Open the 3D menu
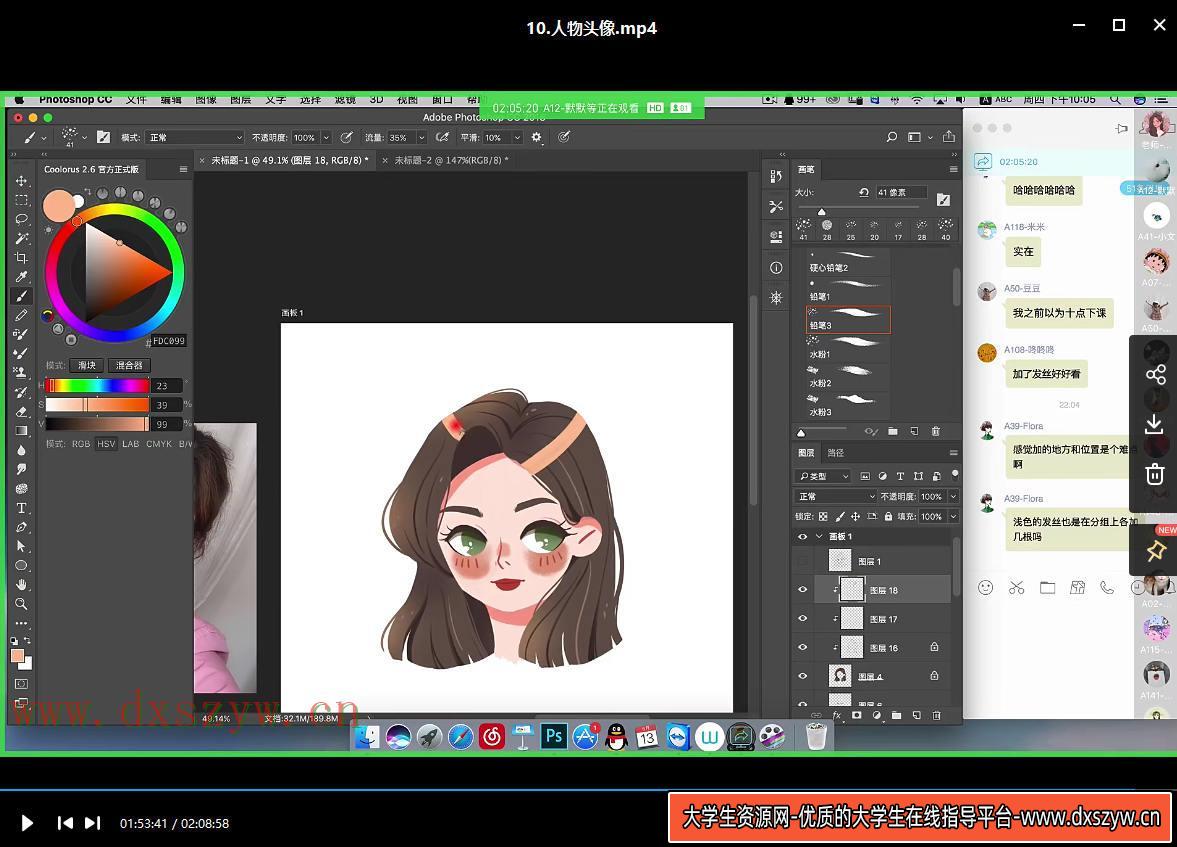The image size is (1177, 847). click(377, 99)
